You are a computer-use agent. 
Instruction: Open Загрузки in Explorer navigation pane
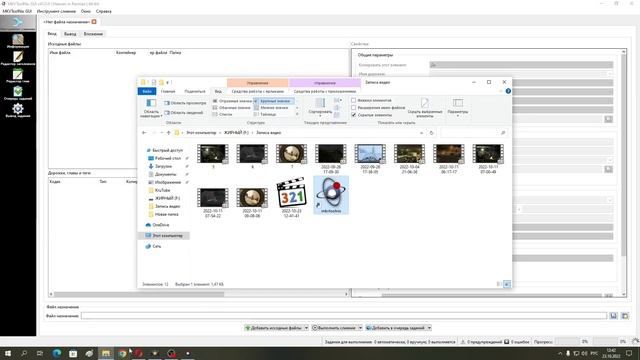[x=163, y=166]
